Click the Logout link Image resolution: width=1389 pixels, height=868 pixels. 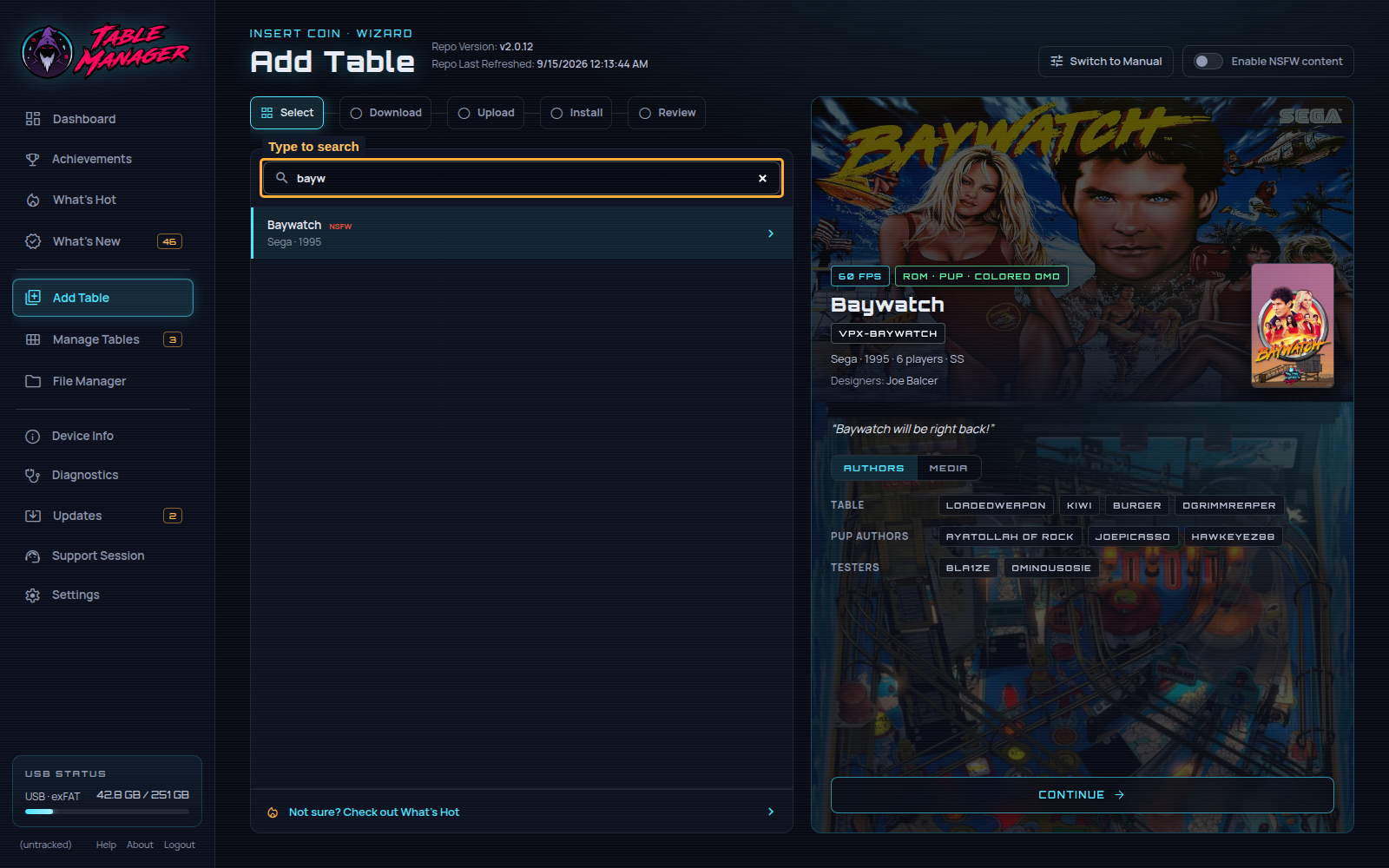click(180, 845)
